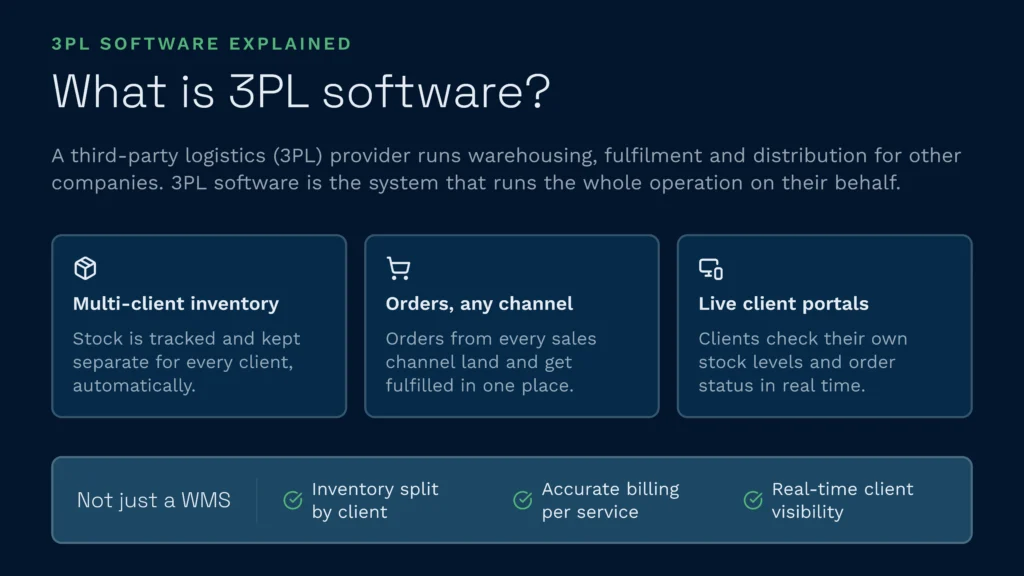Viewport: 1024px width, 576px height.
Task: Click the 'What is 3PL software?' heading
Action: pyautogui.click(x=301, y=91)
